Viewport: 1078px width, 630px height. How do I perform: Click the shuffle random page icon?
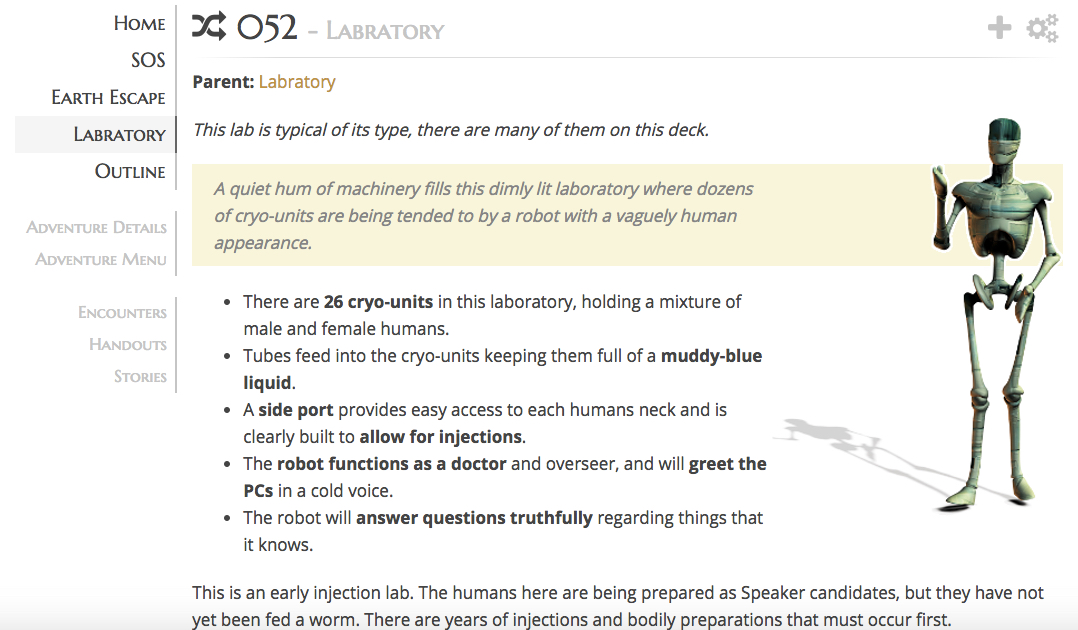click(209, 28)
